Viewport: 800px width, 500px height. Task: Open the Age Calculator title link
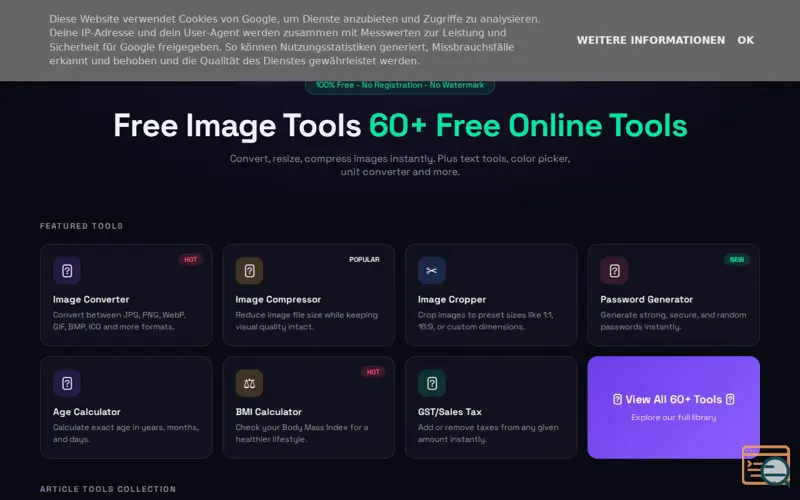pos(87,412)
